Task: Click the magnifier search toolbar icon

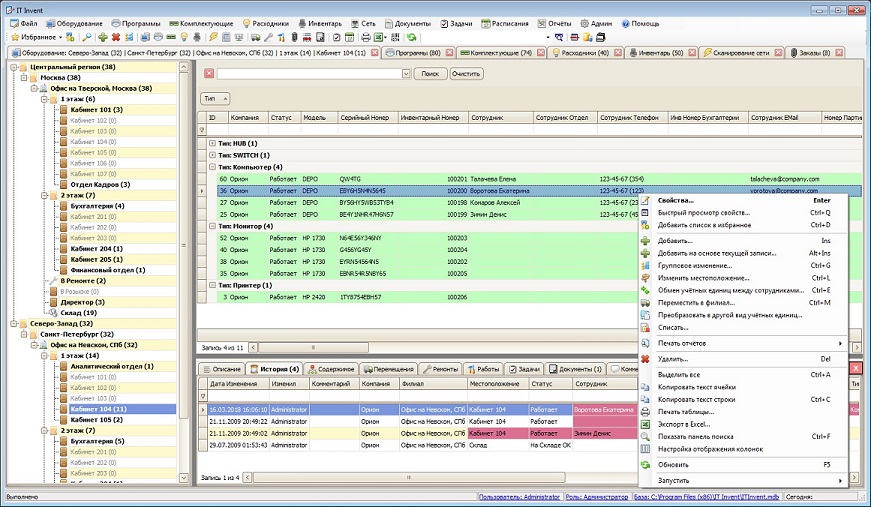Action: click(88, 37)
